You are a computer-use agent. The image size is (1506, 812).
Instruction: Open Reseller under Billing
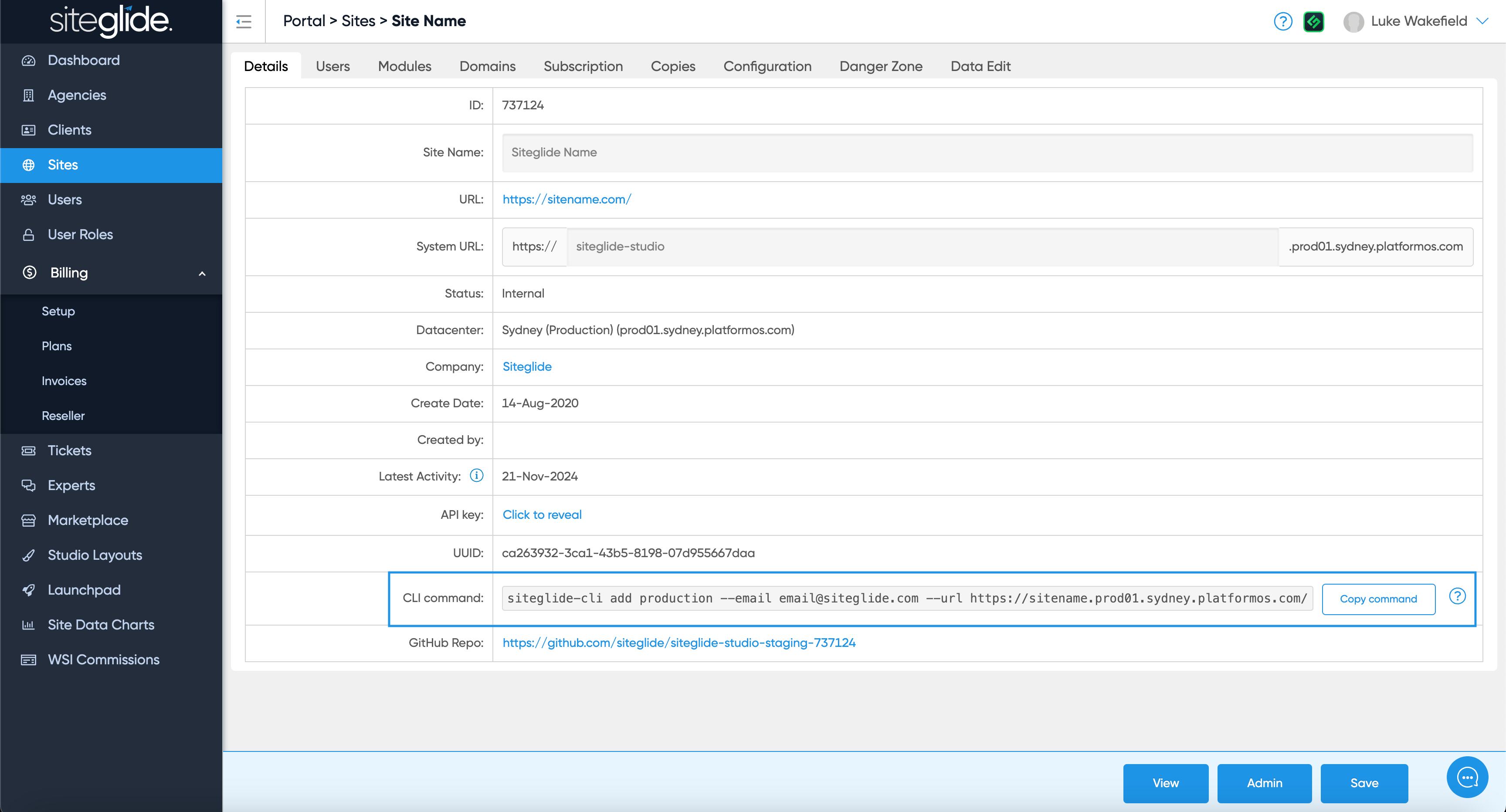[63, 416]
